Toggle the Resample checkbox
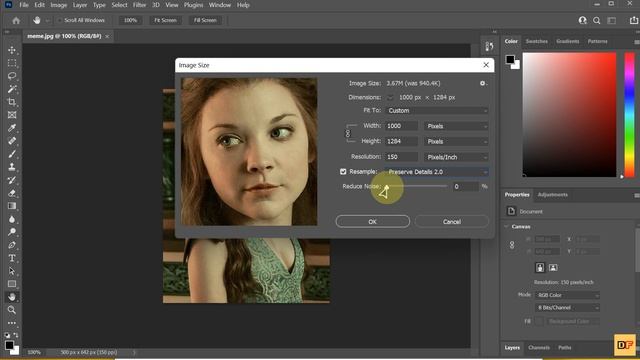Viewport: 640px width, 360px height. tap(343, 172)
